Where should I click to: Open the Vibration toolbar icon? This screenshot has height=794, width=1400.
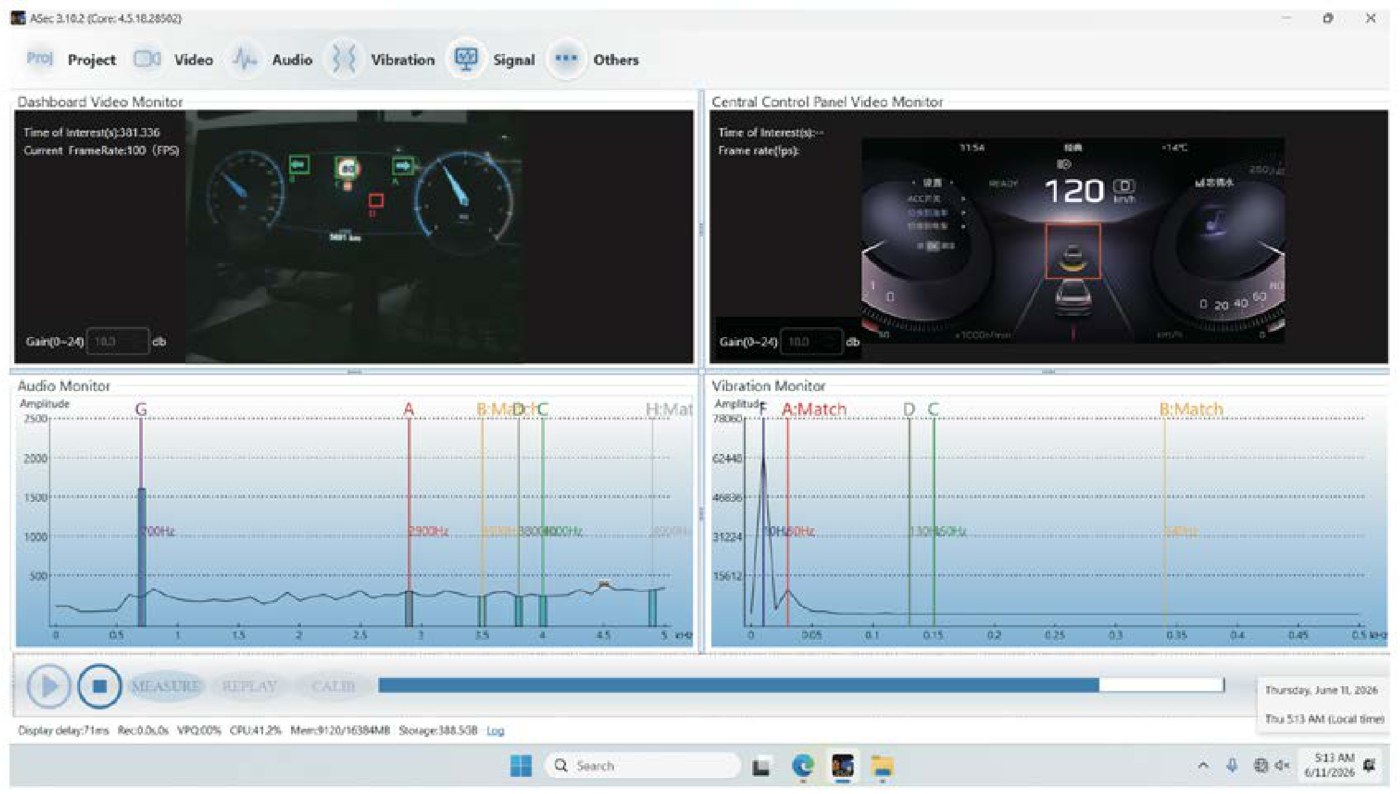tap(344, 59)
